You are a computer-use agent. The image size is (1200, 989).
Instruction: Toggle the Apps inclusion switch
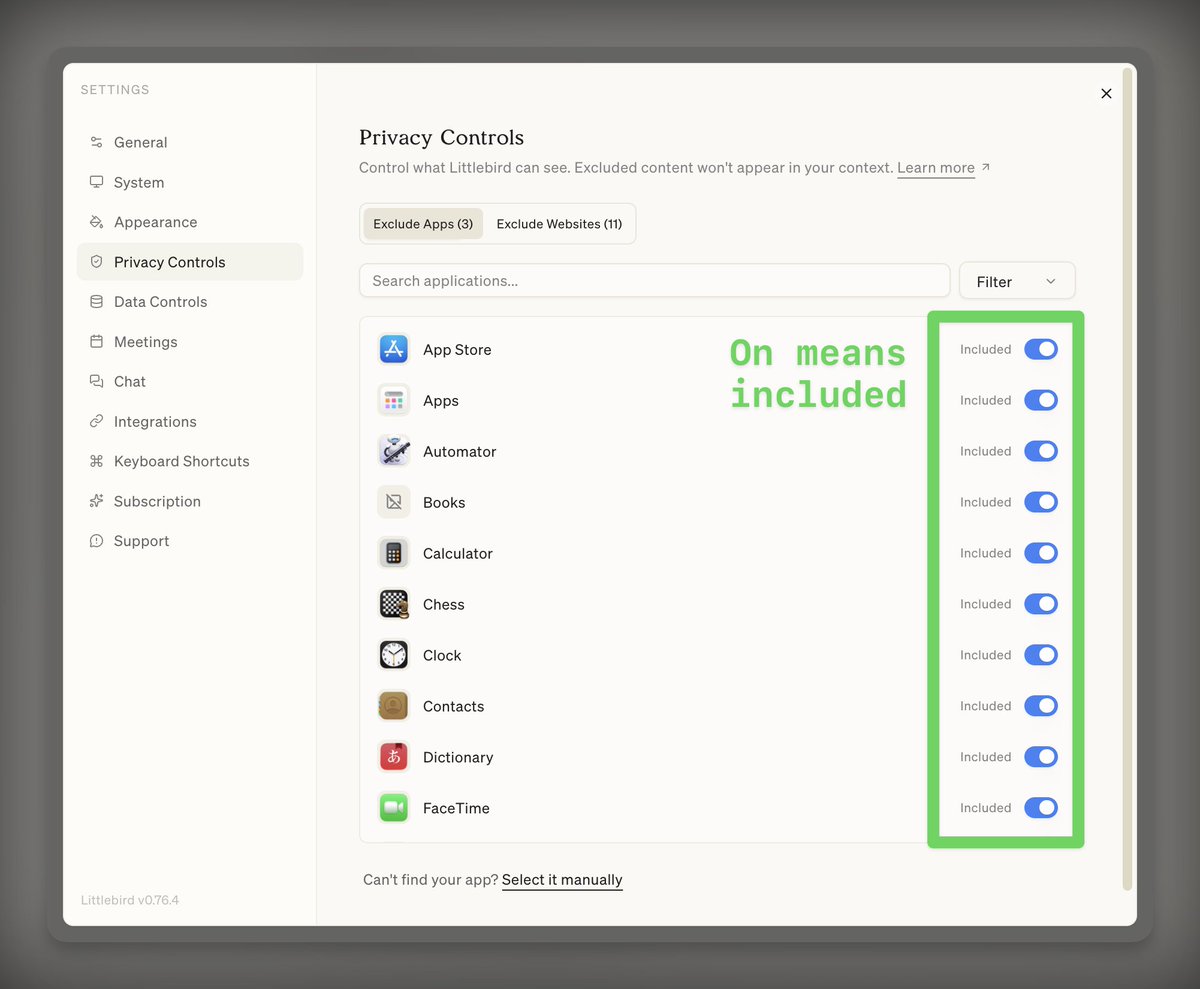point(1041,400)
